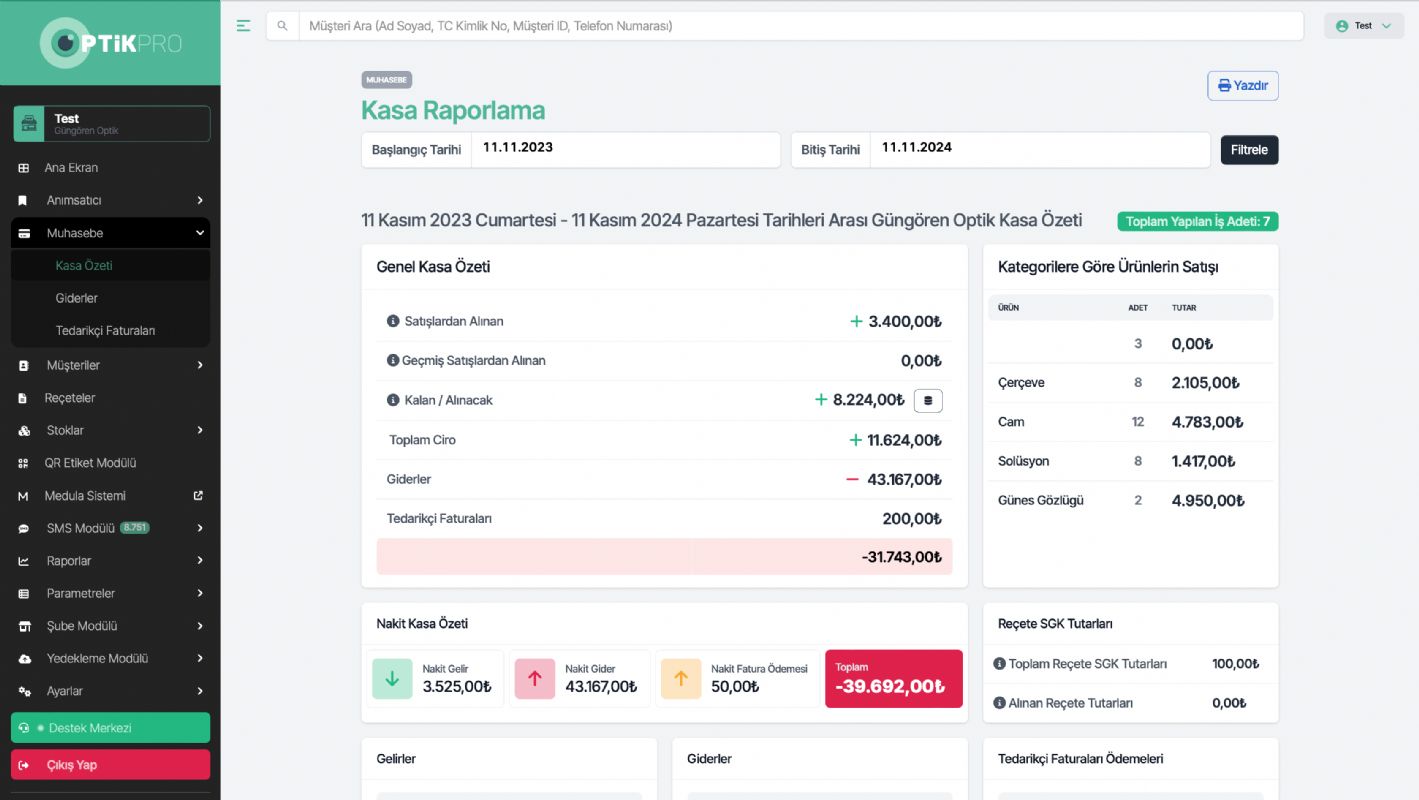Click info icon next to Alınan Reçete Tutarları
The width and height of the screenshot is (1419, 800).
[x=999, y=703]
